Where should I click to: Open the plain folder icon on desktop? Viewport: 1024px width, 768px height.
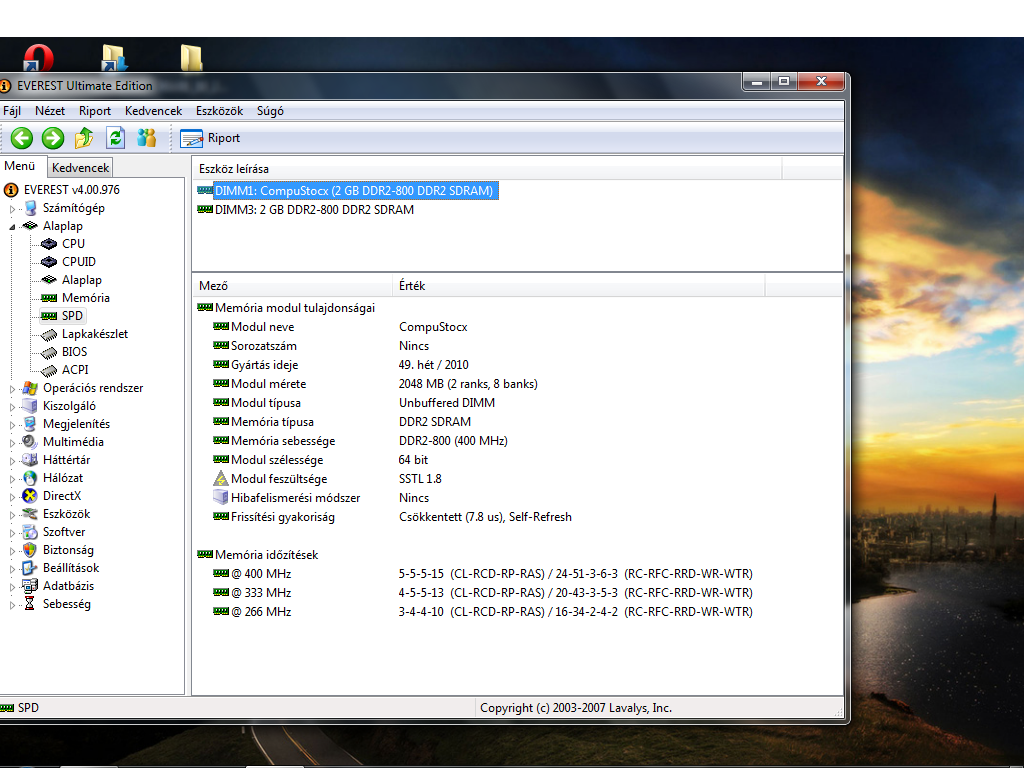(191, 57)
